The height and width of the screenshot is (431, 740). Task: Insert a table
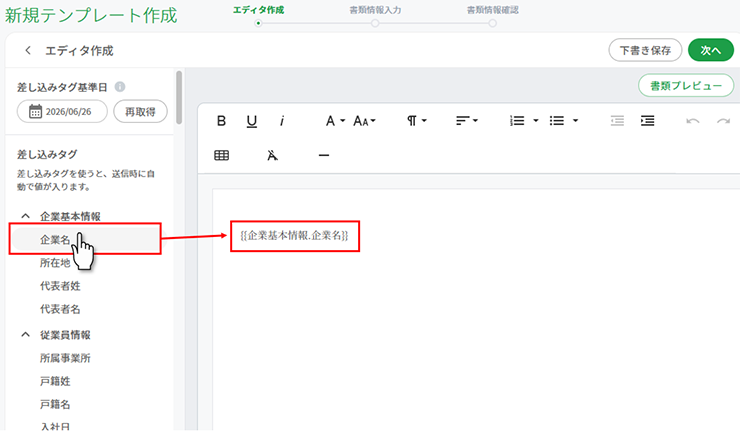point(221,155)
